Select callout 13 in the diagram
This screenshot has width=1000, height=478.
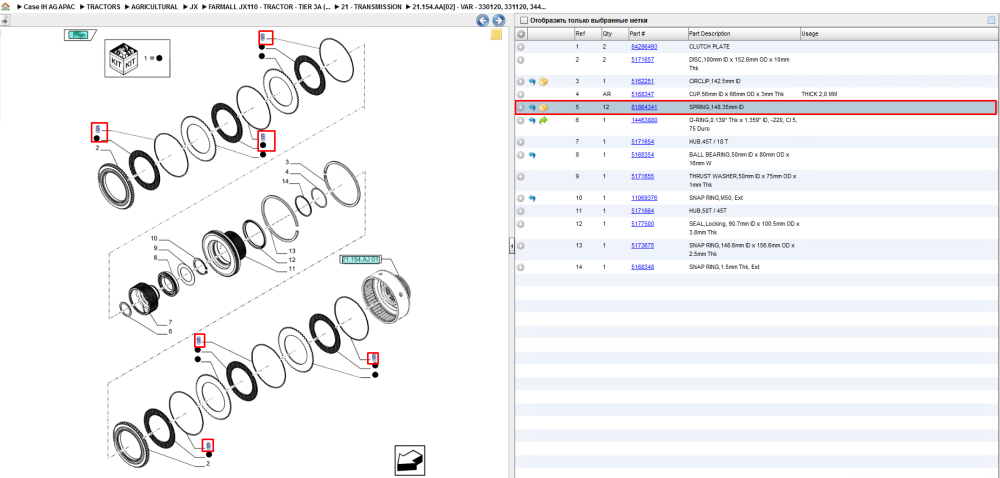pos(292,250)
